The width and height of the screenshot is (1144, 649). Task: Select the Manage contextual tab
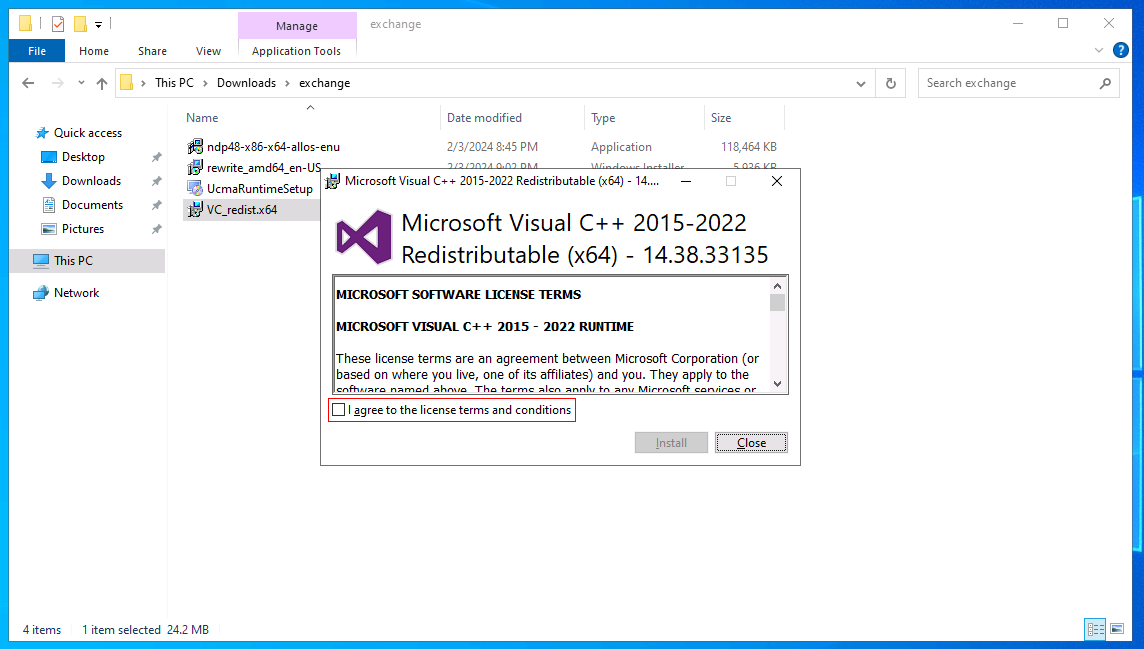pyautogui.click(x=297, y=26)
